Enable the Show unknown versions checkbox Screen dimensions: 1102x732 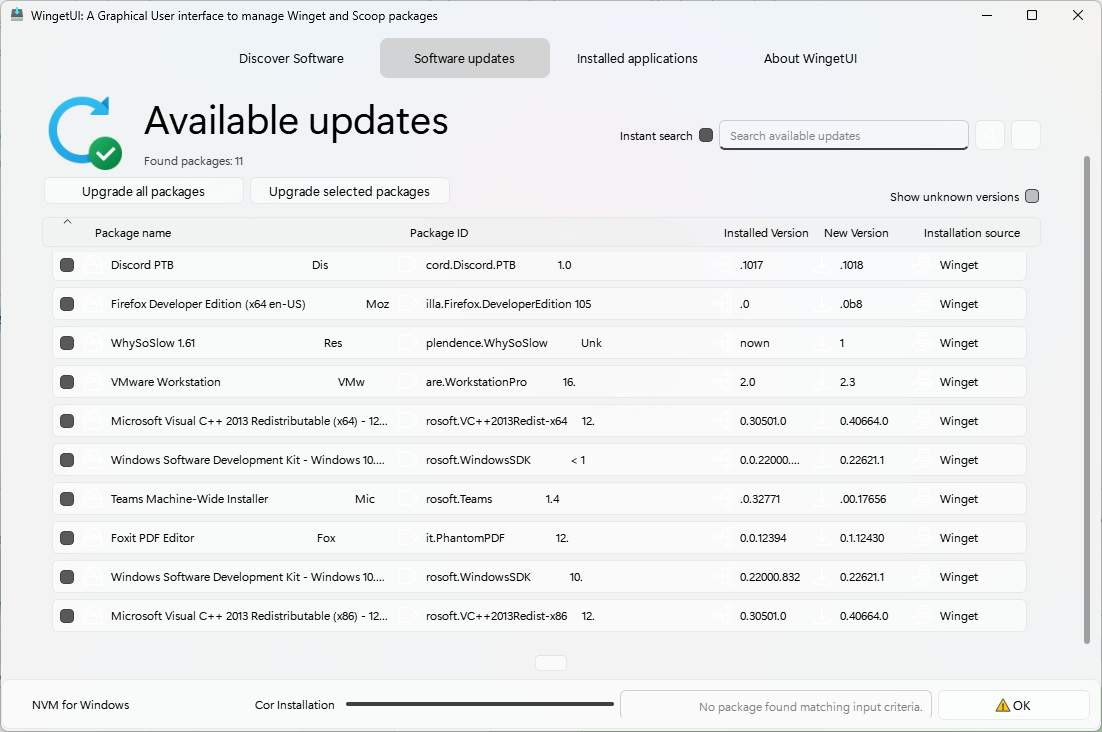coord(1032,196)
